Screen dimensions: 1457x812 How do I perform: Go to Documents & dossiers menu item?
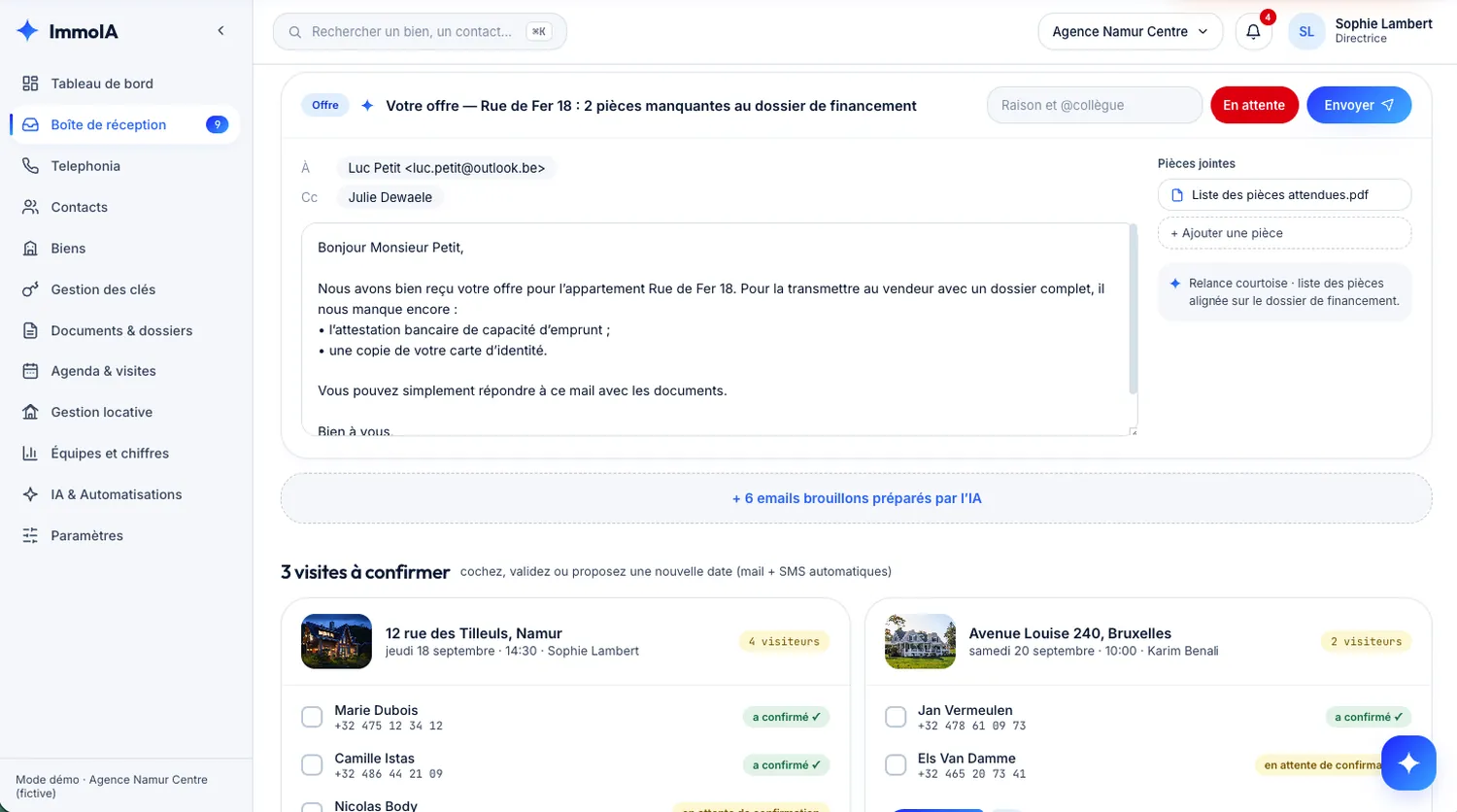125,330
